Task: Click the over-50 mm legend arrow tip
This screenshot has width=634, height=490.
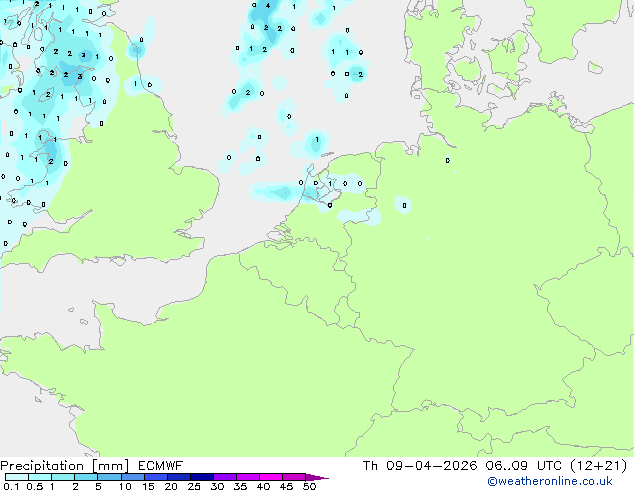Action: pyautogui.click(x=317, y=477)
